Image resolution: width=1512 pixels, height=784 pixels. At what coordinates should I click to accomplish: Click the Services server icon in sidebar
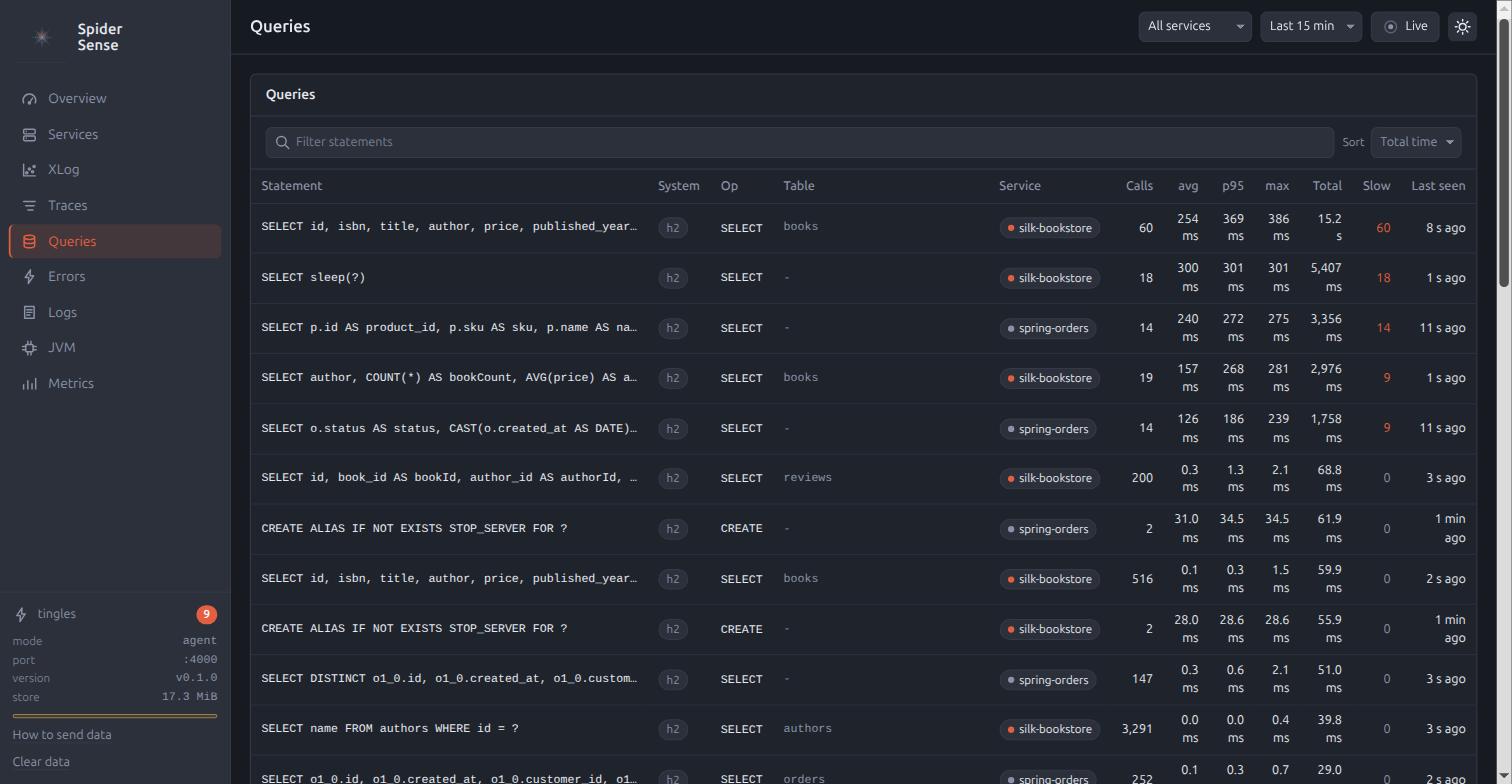click(x=29, y=135)
